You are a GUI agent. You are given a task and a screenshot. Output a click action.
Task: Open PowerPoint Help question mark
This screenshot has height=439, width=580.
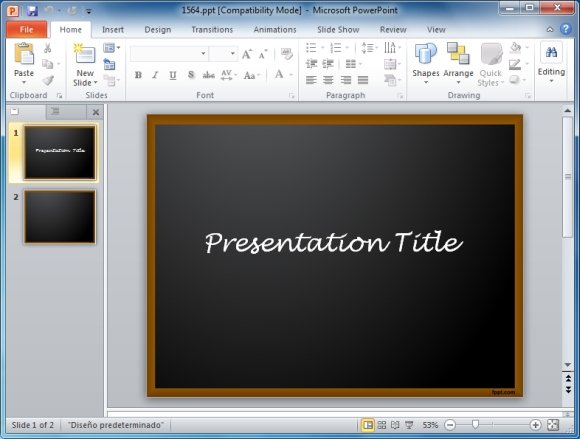point(566,29)
